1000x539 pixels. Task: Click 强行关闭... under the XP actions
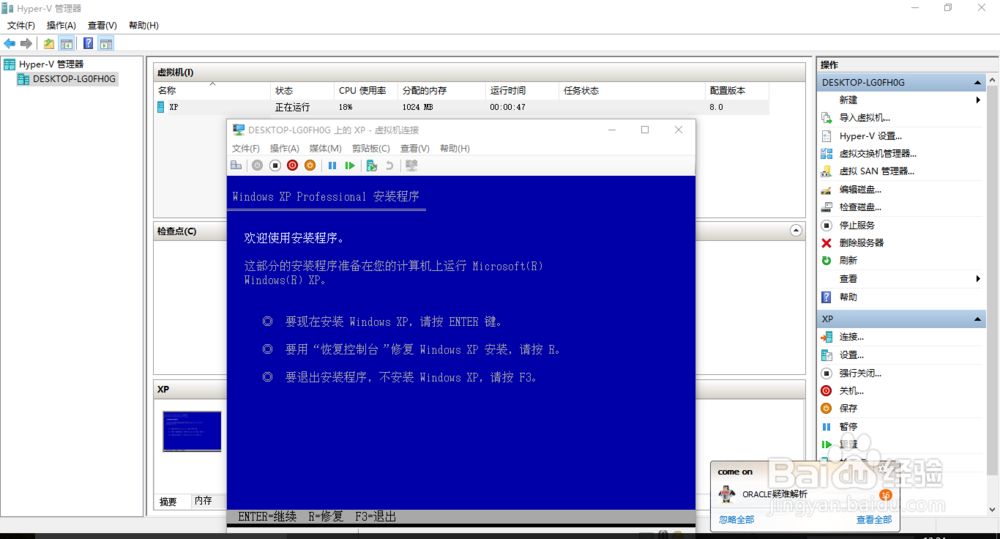[x=860, y=373]
